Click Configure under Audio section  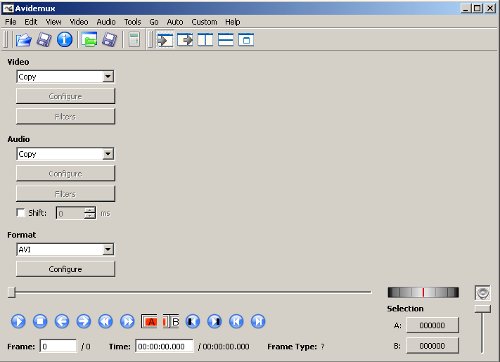[65, 174]
